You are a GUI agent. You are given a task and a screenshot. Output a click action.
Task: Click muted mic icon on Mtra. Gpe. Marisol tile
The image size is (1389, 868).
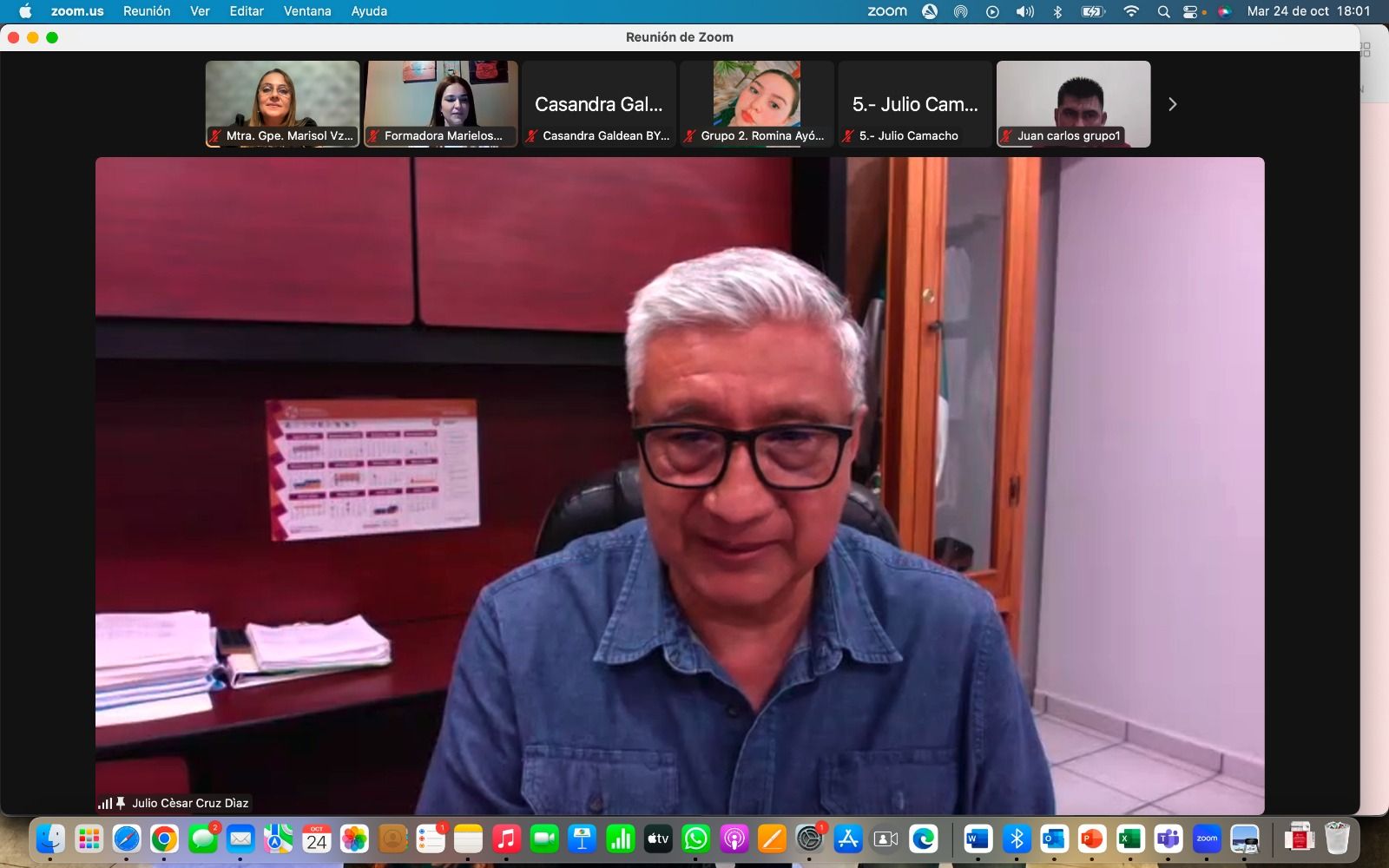click(x=215, y=136)
